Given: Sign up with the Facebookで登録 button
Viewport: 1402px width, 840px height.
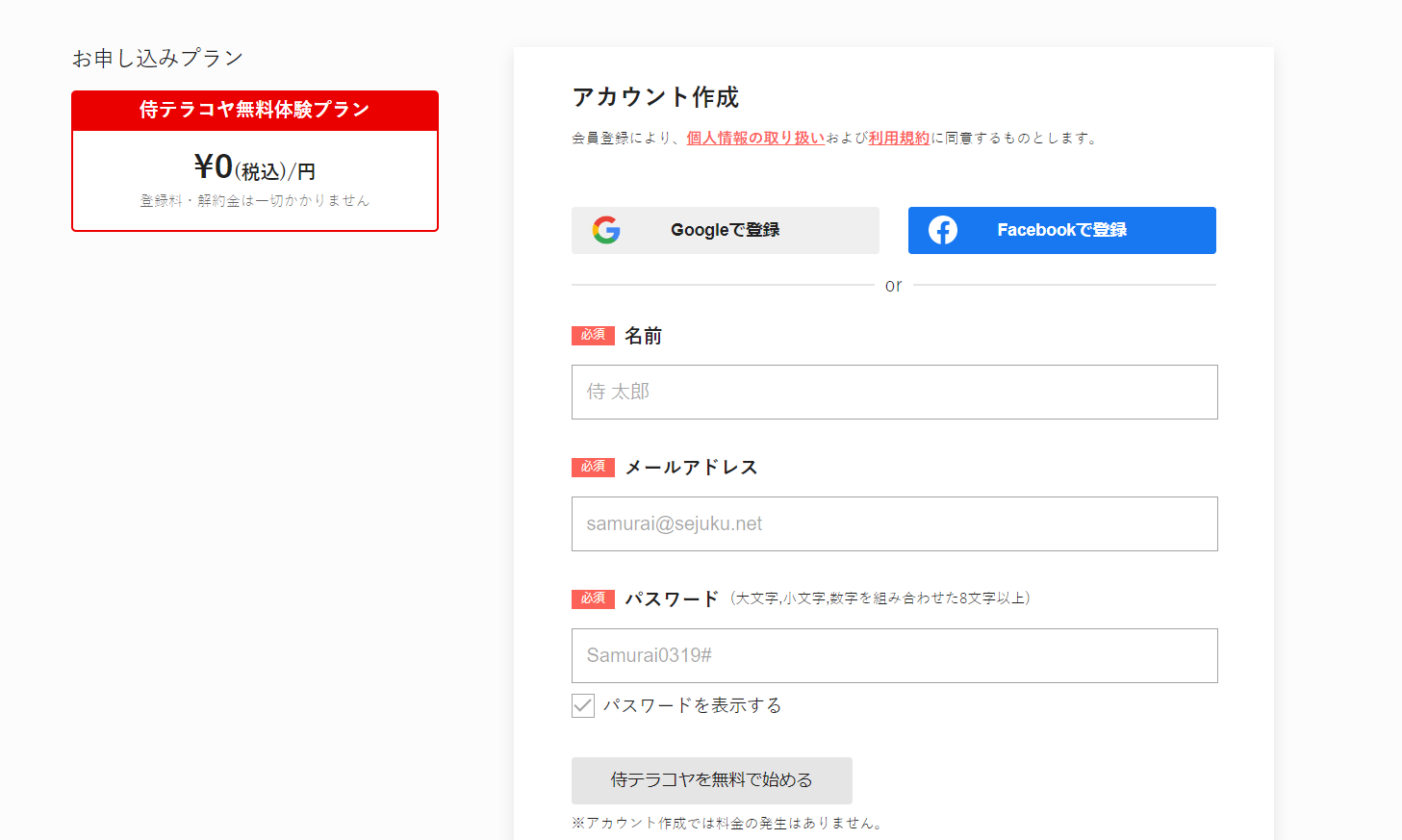Looking at the screenshot, I should [x=1061, y=230].
